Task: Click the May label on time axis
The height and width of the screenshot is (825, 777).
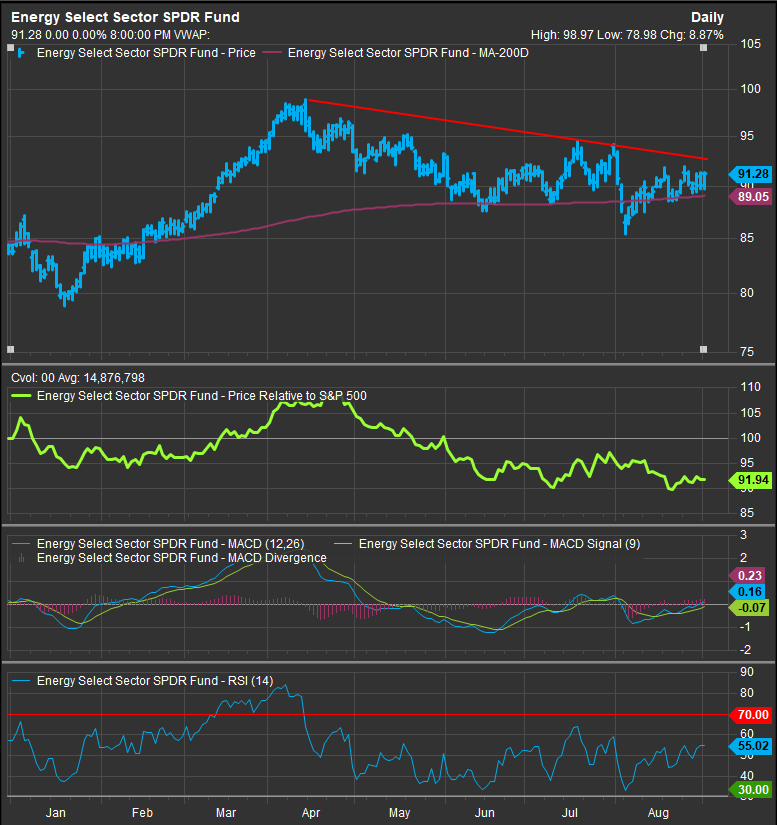Action: click(x=399, y=813)
